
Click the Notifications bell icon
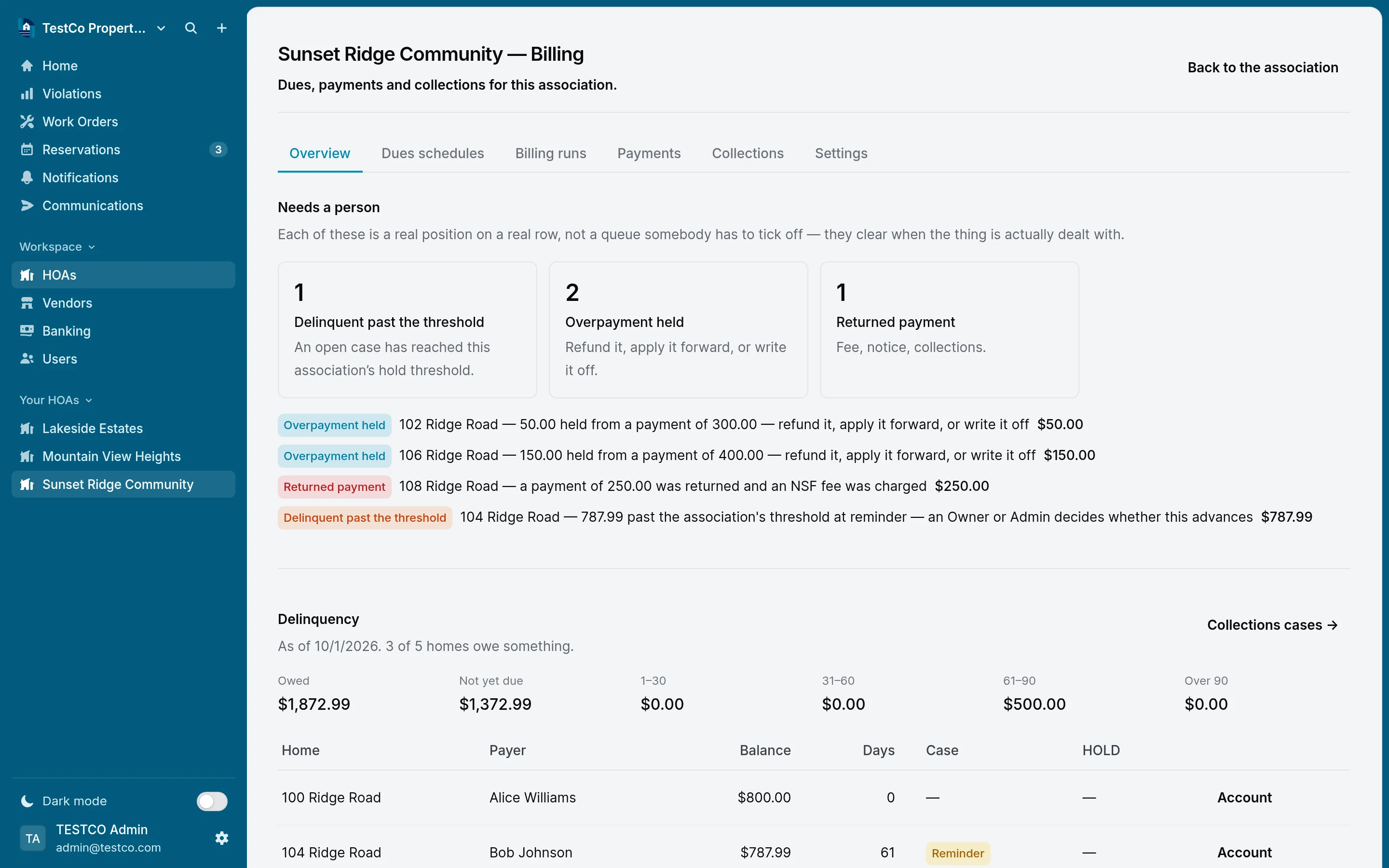[x=27, y=177]
